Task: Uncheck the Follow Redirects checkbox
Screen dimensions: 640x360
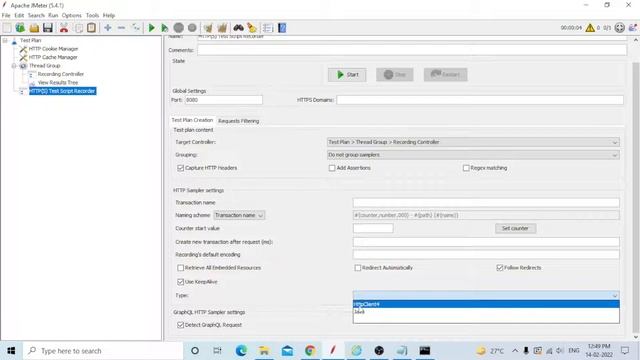Action: (500, 268)
